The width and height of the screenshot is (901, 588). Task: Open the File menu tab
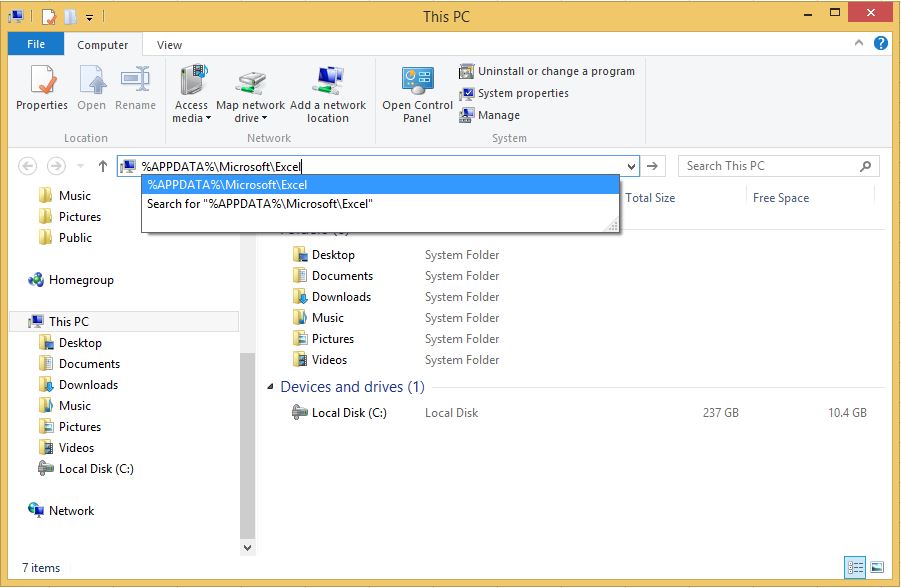coord(36,44)
